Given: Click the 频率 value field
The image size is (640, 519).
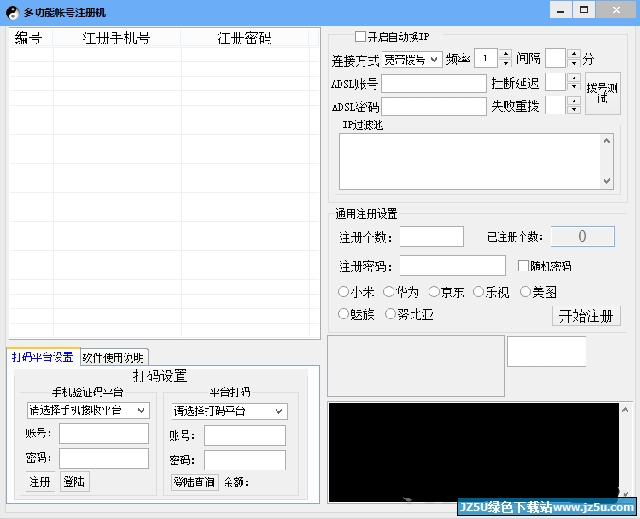Looking at the screenshot, I should tap(486, 58).
